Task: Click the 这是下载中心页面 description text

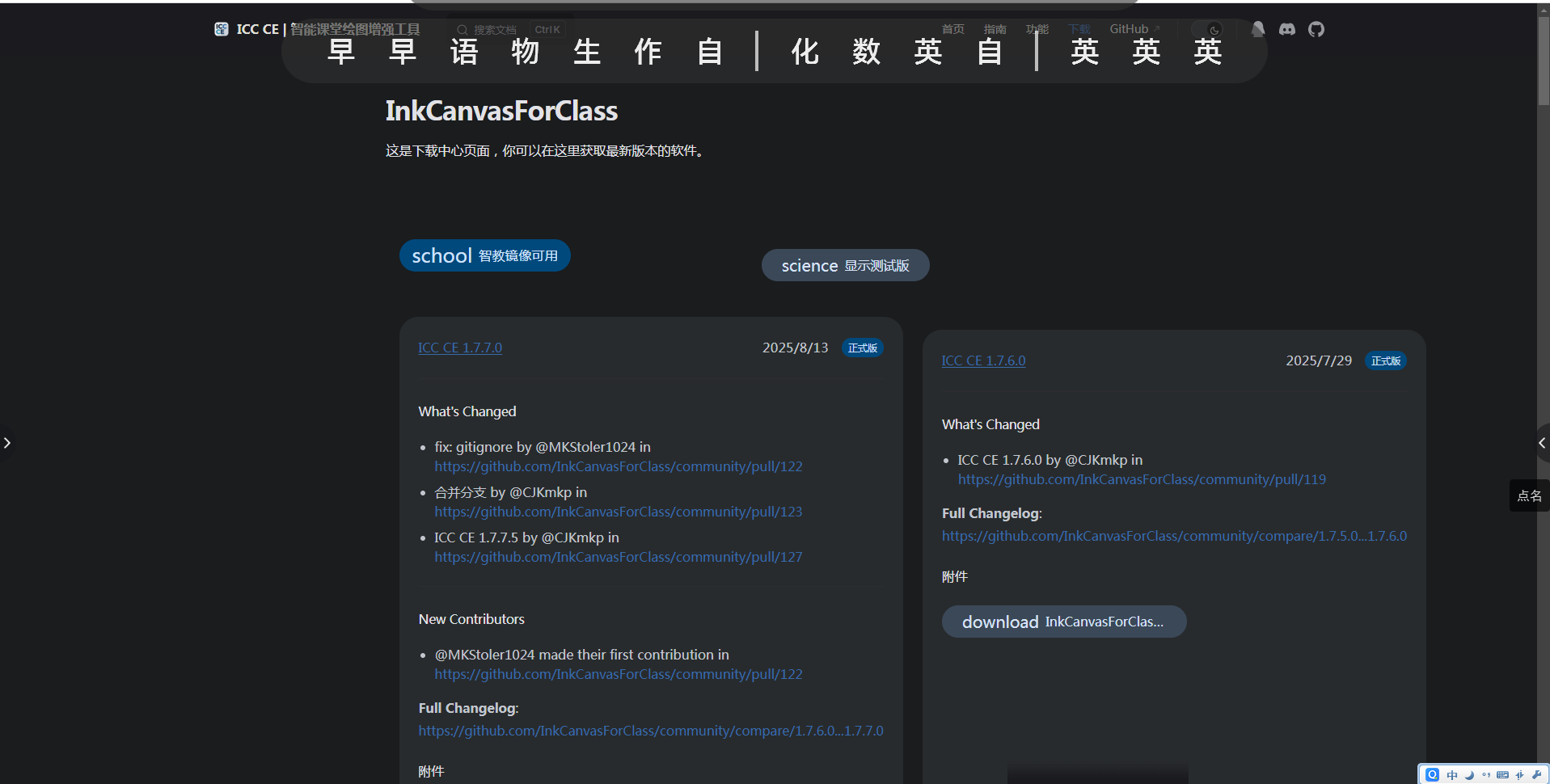Action: pos(547,151)
